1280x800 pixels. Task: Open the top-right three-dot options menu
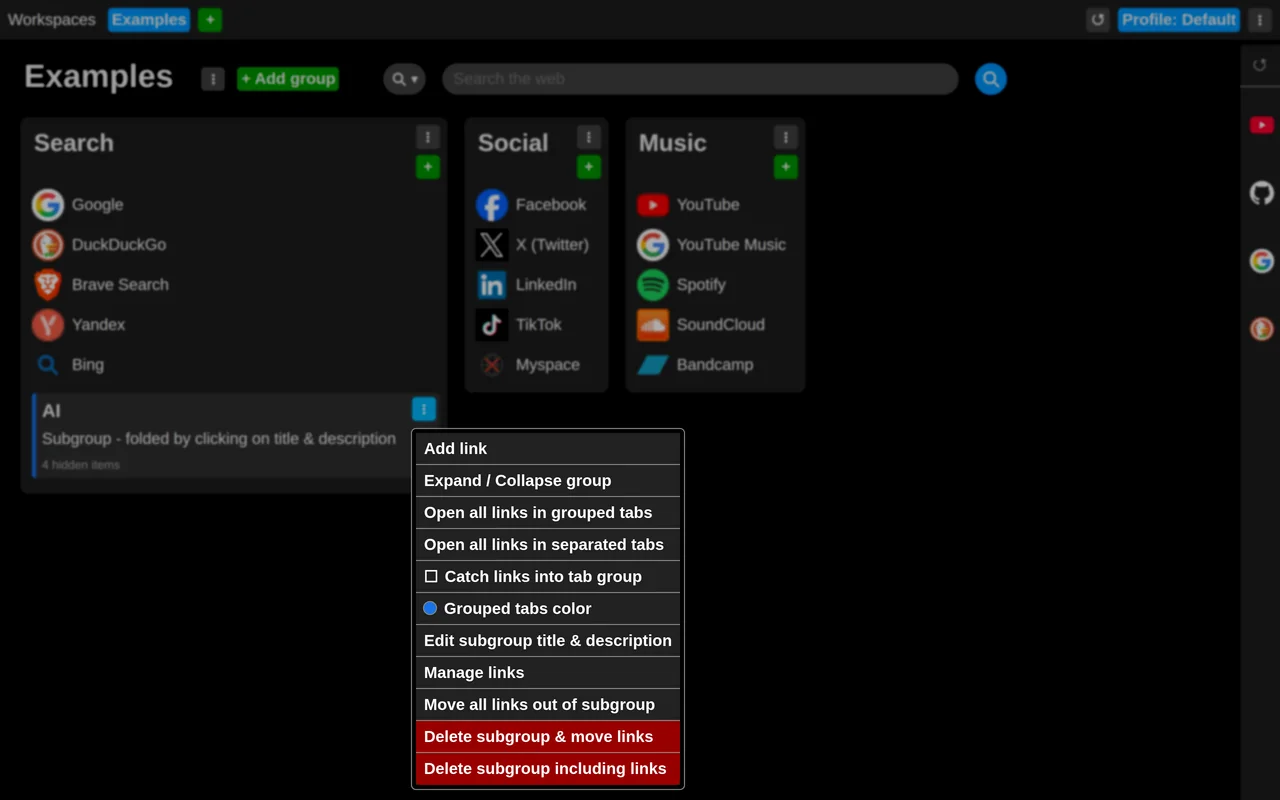point(1260,20)
